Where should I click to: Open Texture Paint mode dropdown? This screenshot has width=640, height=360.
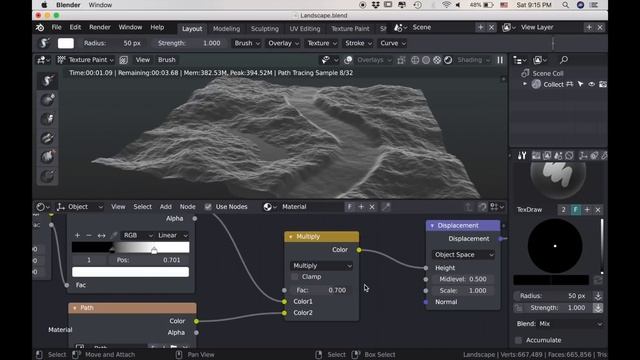(86, 60)
